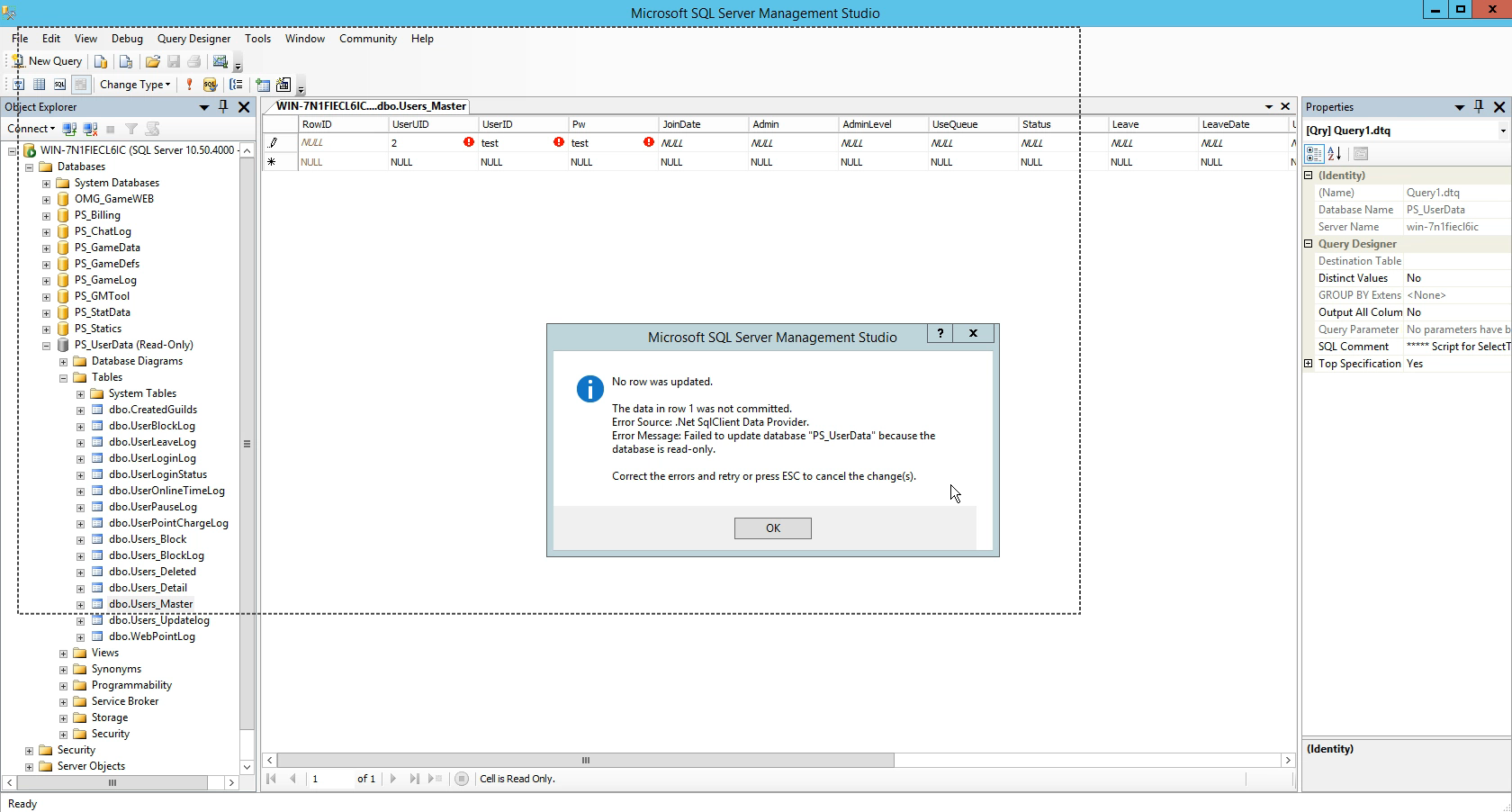Toggle the Show SQL Pane button
Viewport: 1512px width, 812px height.
point(59,85)
